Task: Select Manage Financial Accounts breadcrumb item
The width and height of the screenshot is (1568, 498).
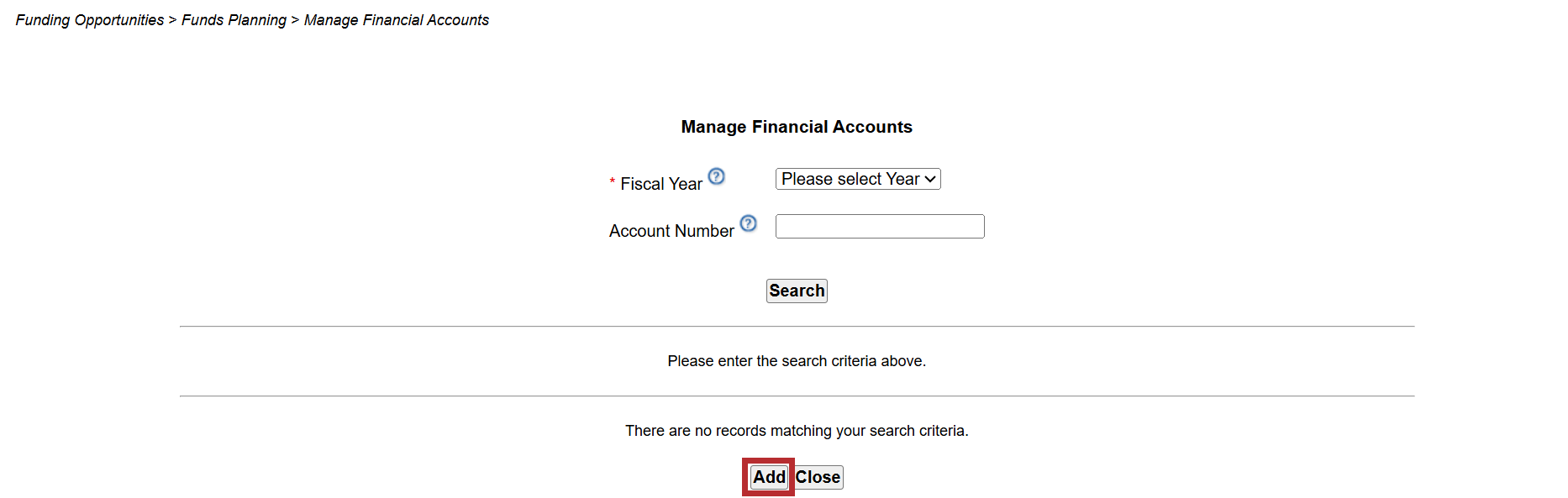Action: tap(397, 20)
